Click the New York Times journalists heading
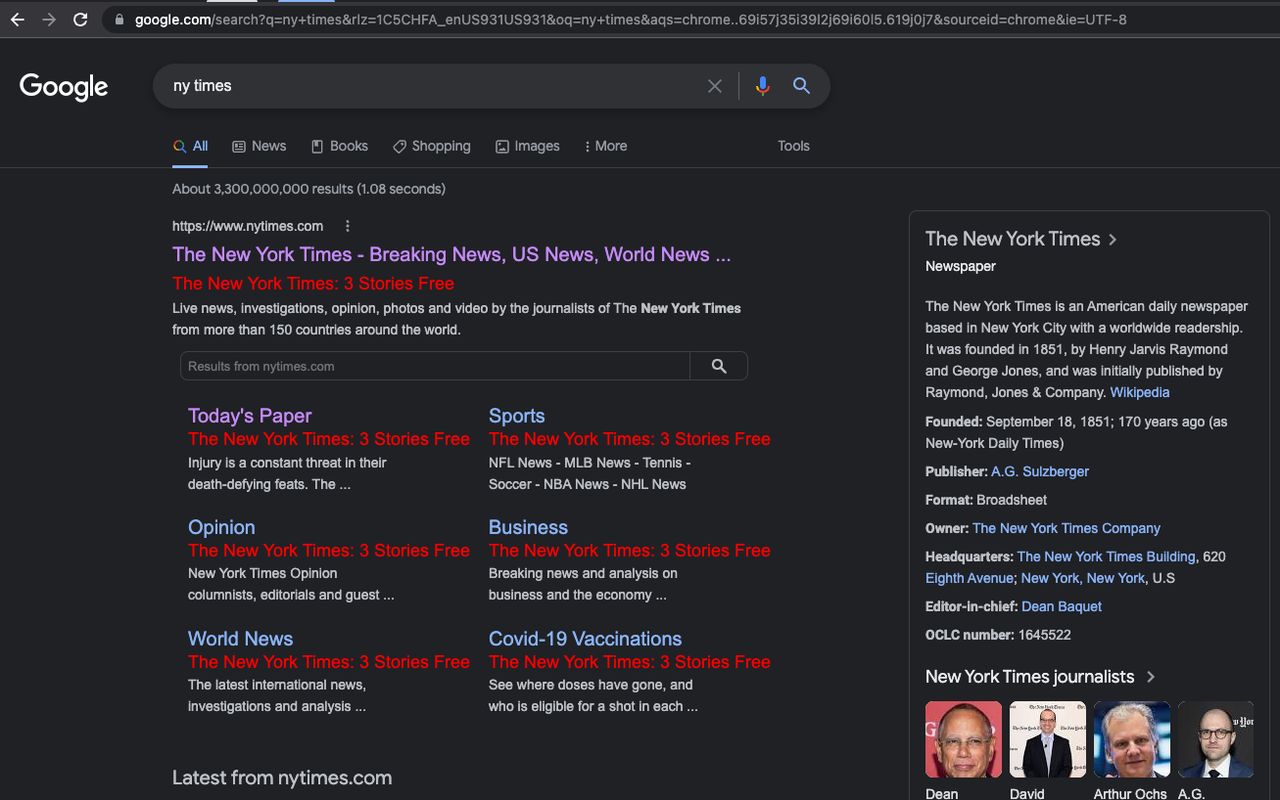 tap(1029, 677)
